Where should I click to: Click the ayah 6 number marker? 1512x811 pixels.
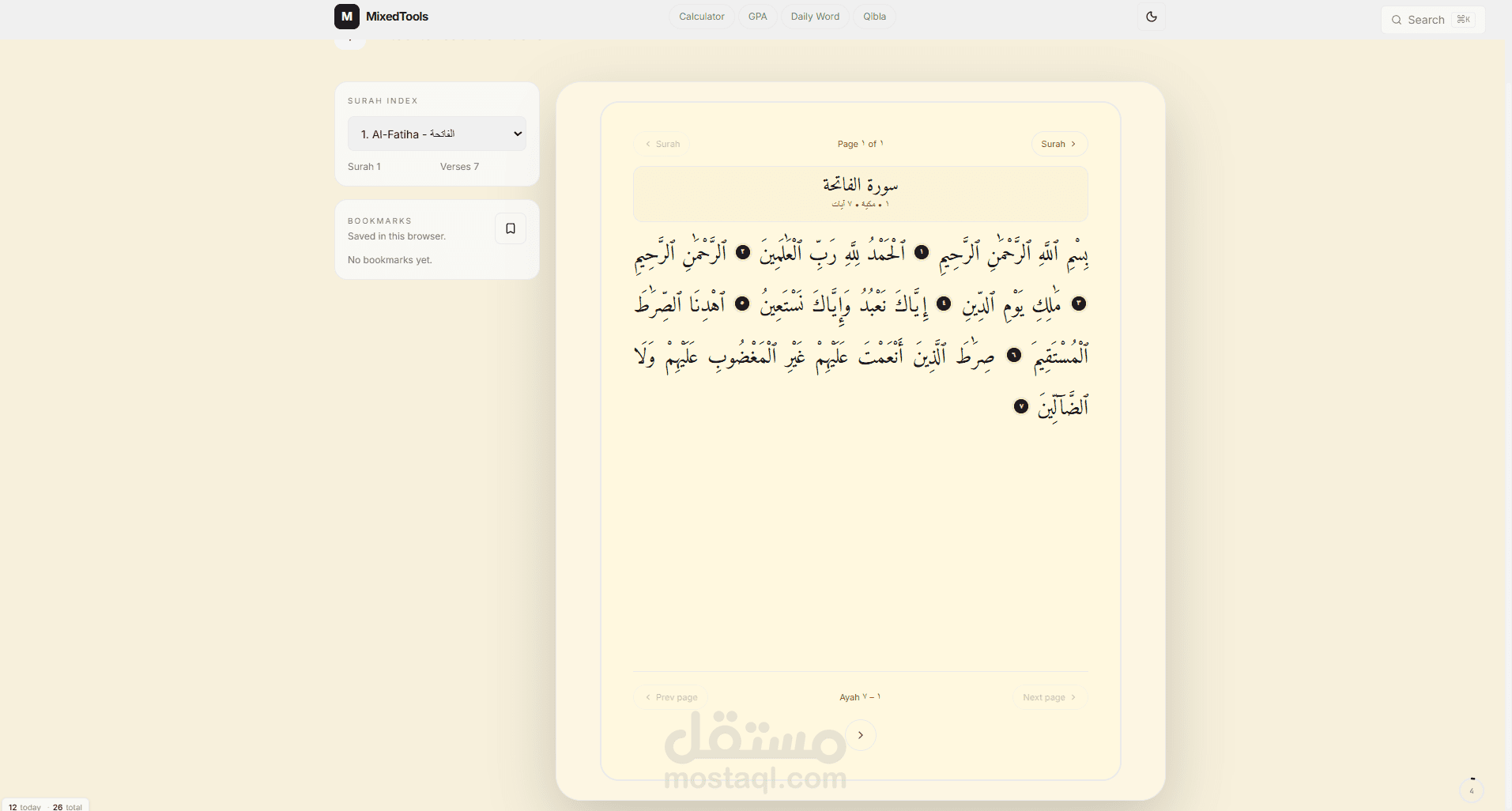coord(1014,355)
